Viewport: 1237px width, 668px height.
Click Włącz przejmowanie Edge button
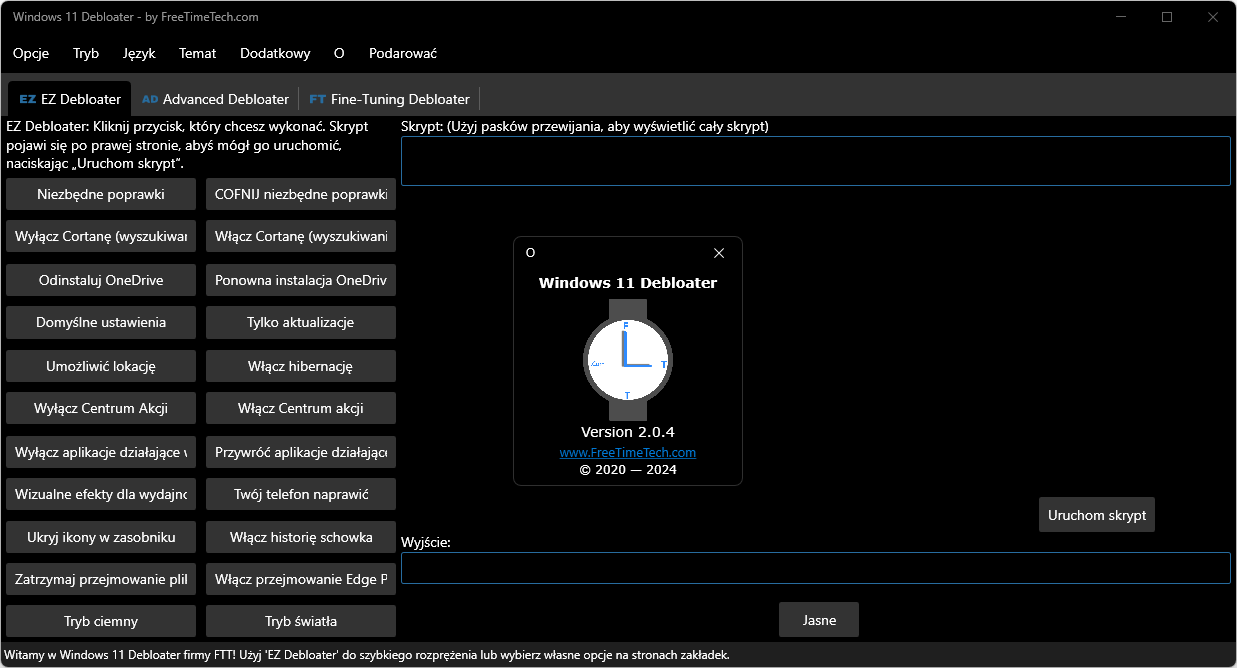301,579
